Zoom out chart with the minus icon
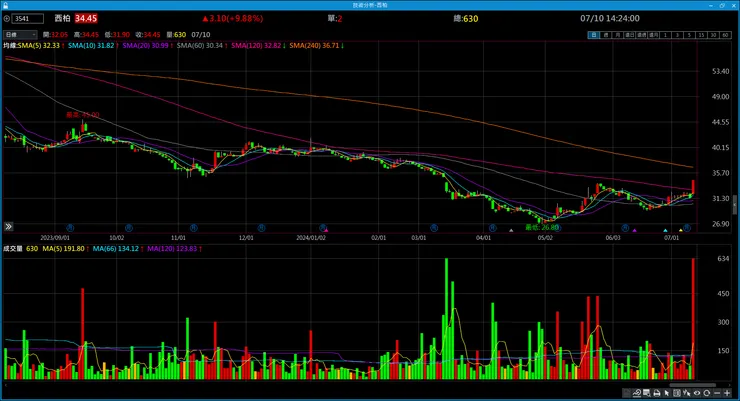Screen dimensions: 740x401 (x=717, y=393)
